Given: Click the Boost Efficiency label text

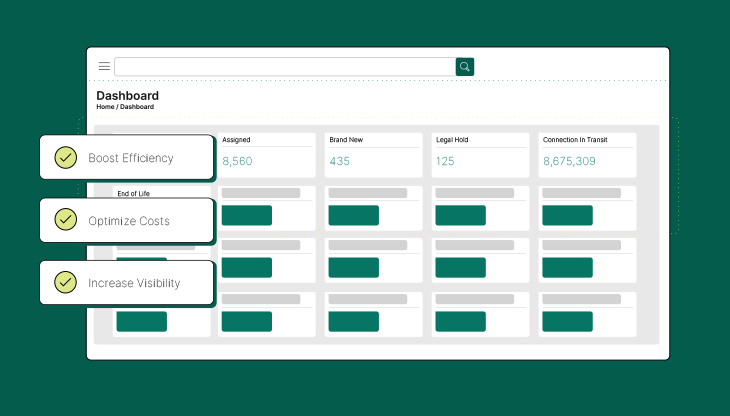Looking at the screenshot, I should 130,158.
